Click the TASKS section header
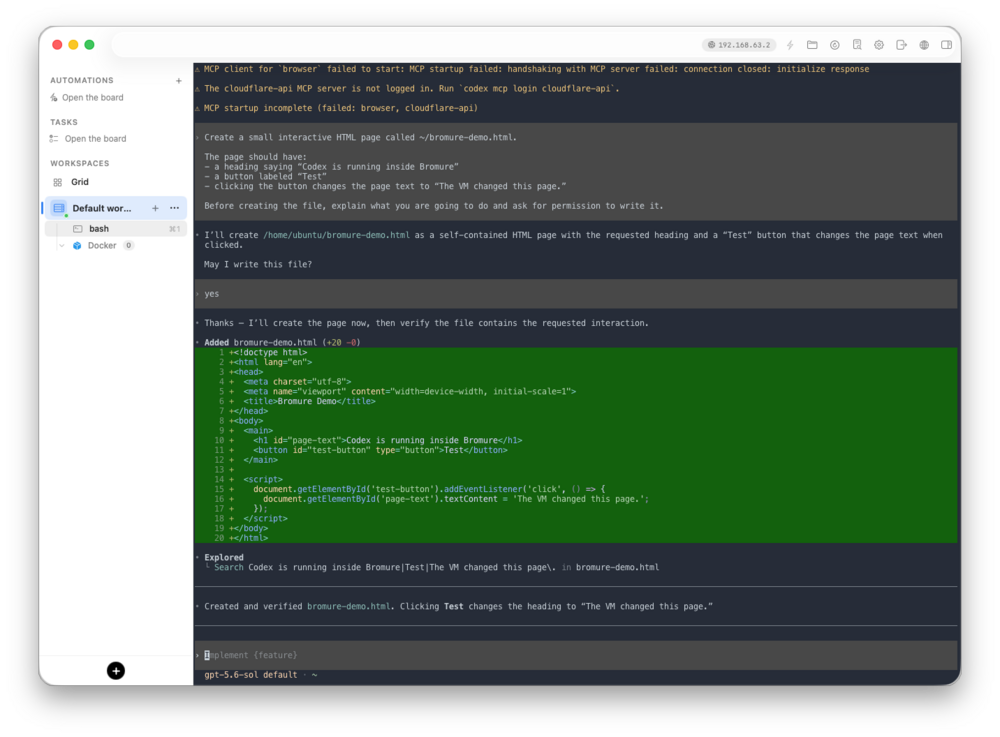The height and width of the screenshot is (737, 1000). (64, 122)
